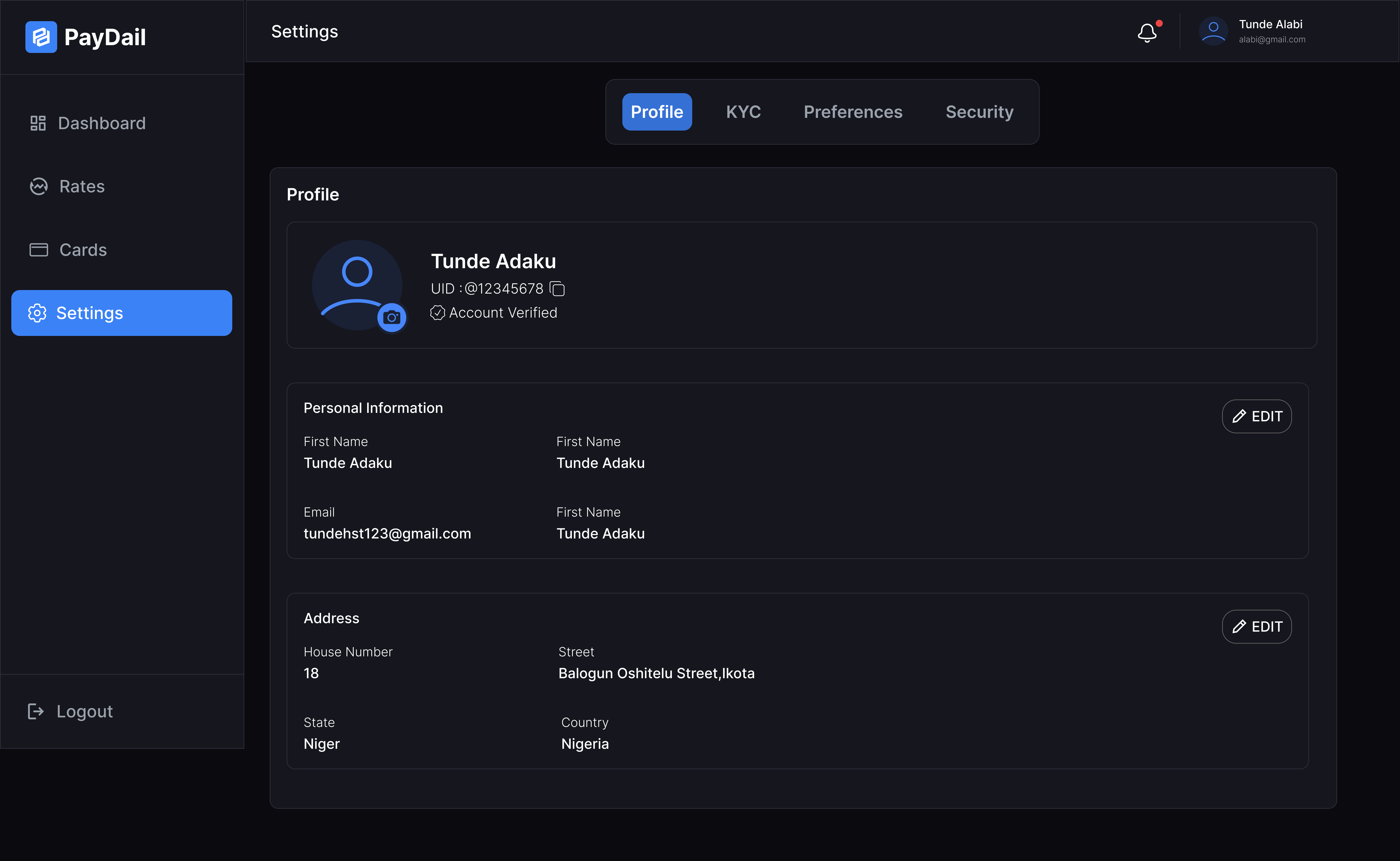The image size is (1400, 861).
Task: Edit the Address section
Action: point(1256,626)
